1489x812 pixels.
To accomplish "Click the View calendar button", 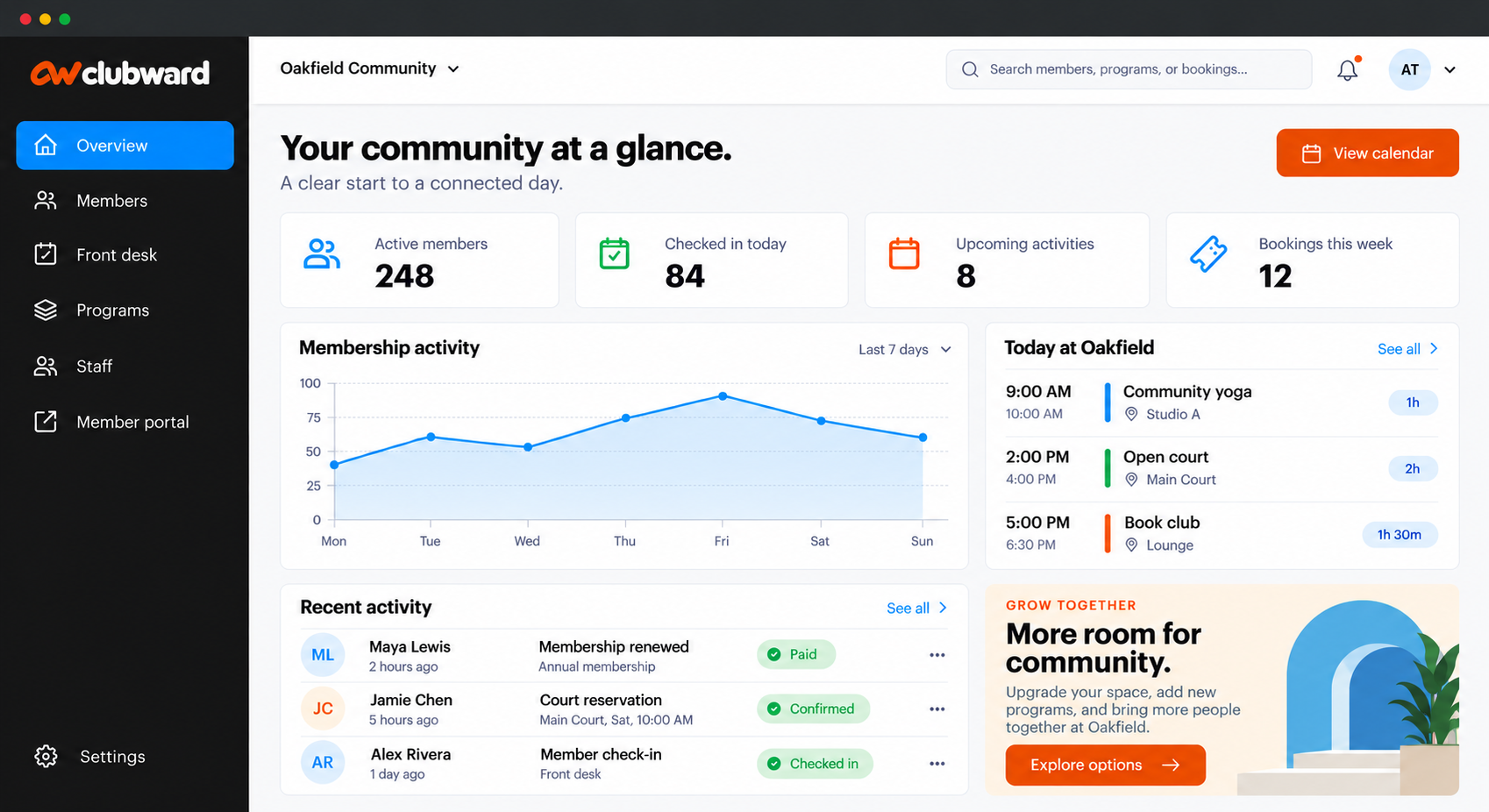I will pyautogui.click(x=1367, y=153).
